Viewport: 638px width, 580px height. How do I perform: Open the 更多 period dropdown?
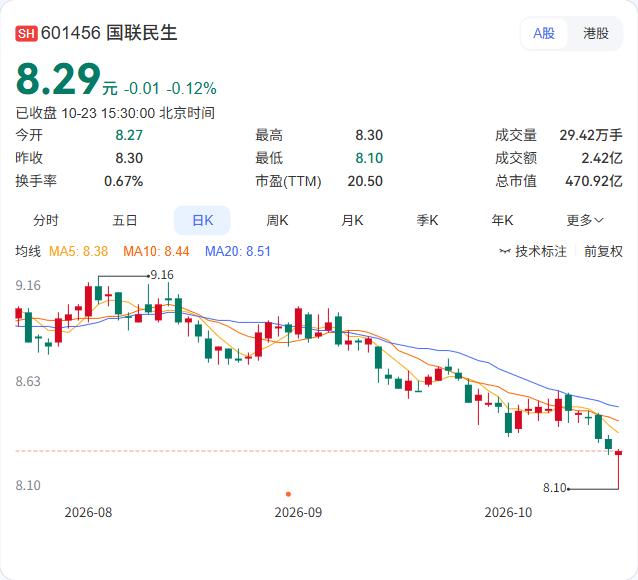[x=585, y=220]
